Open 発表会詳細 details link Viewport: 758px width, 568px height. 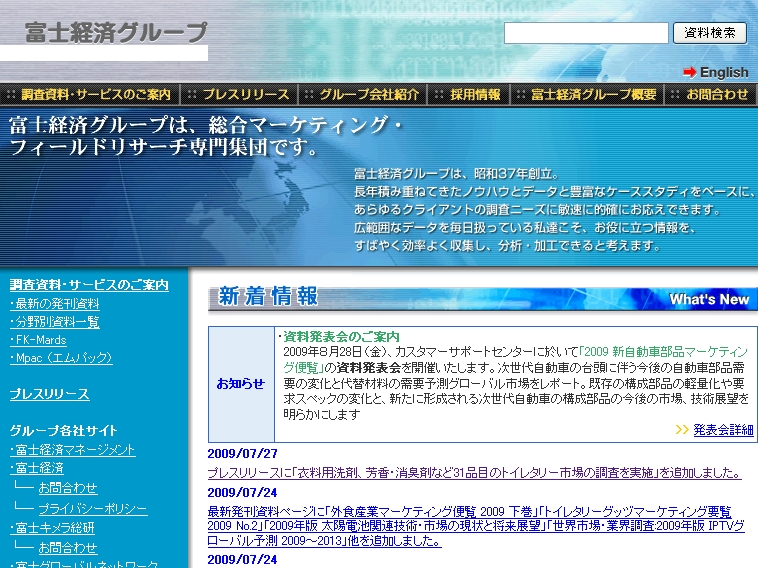click(x=723, y=429)
